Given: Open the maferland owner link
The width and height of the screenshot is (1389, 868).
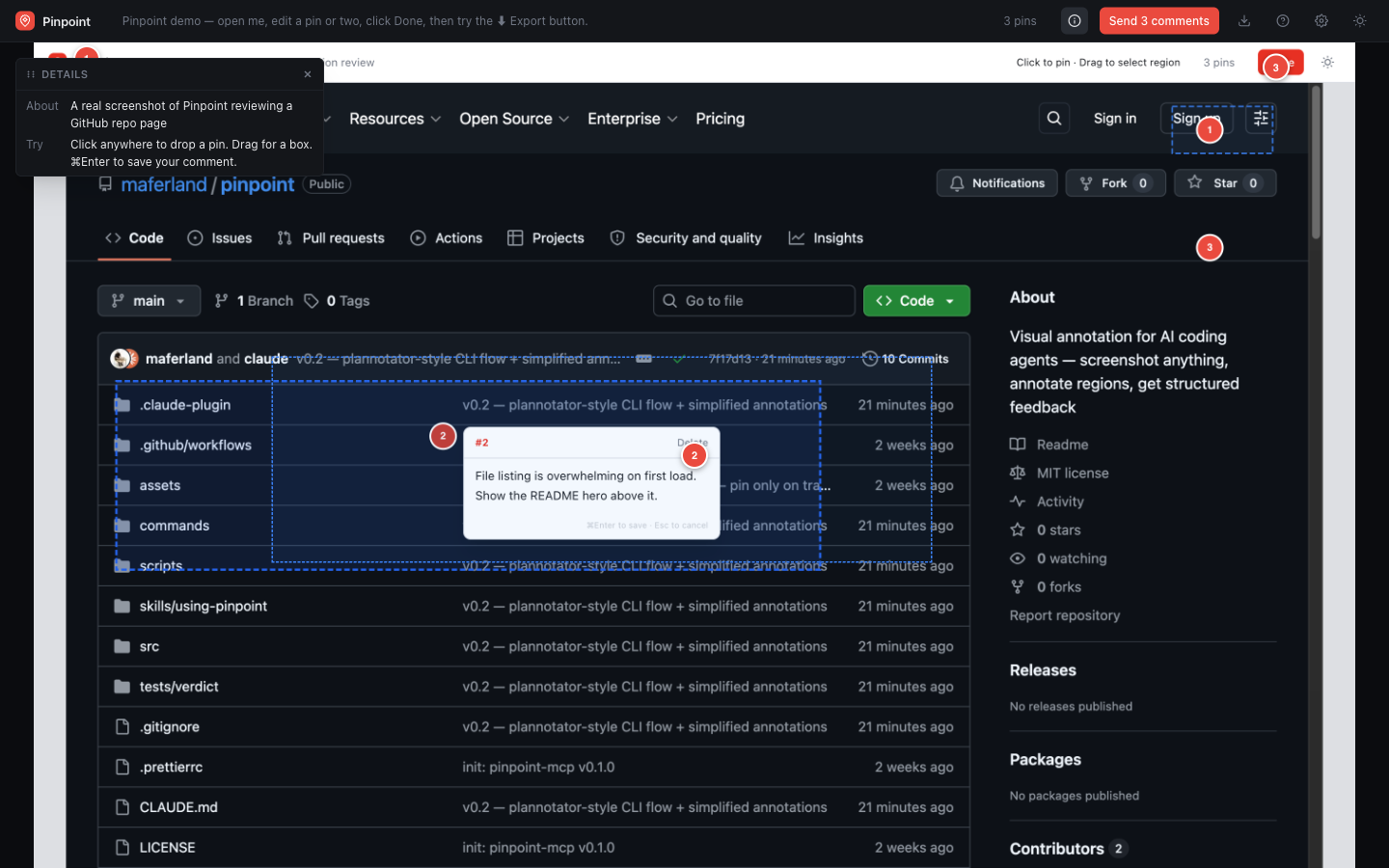Looking at the screenshot, I should click(x=164, y=184).
